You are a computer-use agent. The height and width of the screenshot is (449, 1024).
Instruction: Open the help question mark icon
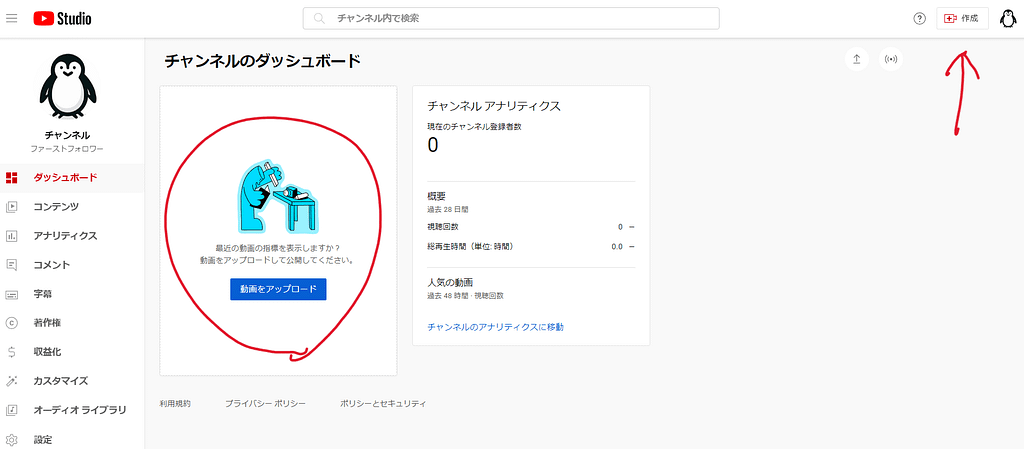pos(919,19)
